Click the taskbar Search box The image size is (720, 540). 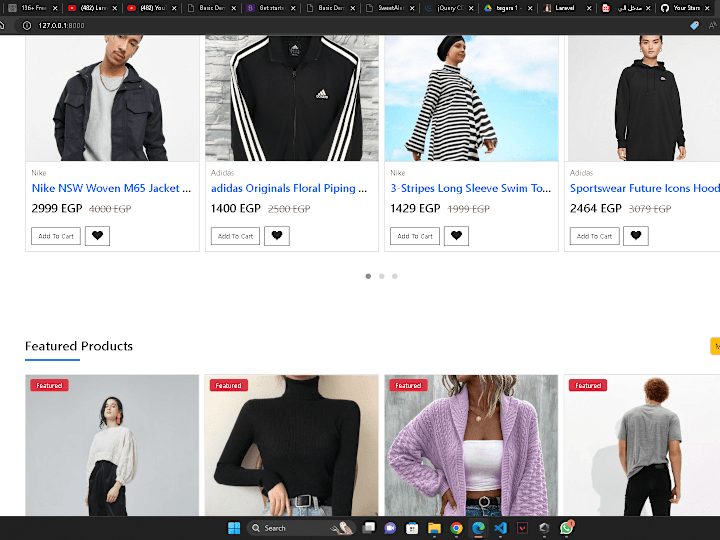click(x=301, y=528)
